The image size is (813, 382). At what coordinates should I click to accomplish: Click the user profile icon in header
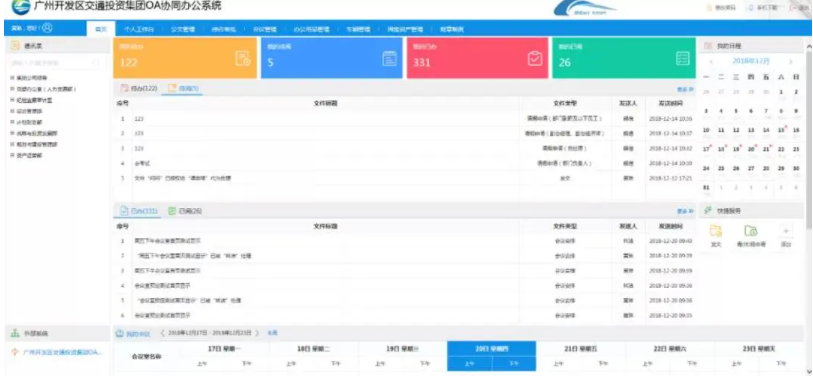point(47,27)
